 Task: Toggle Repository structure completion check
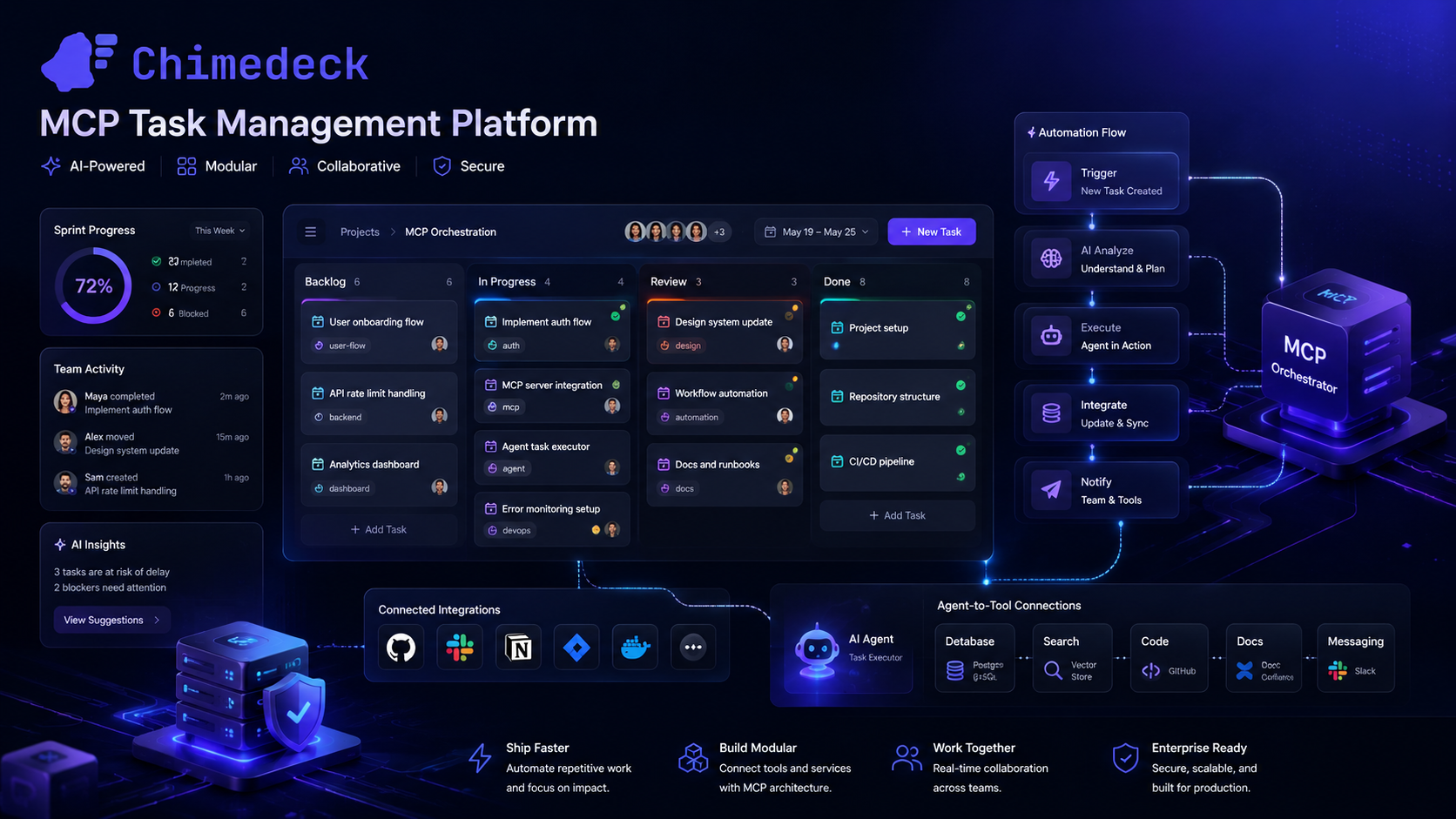pyautogui.click(x=961, y=385)
